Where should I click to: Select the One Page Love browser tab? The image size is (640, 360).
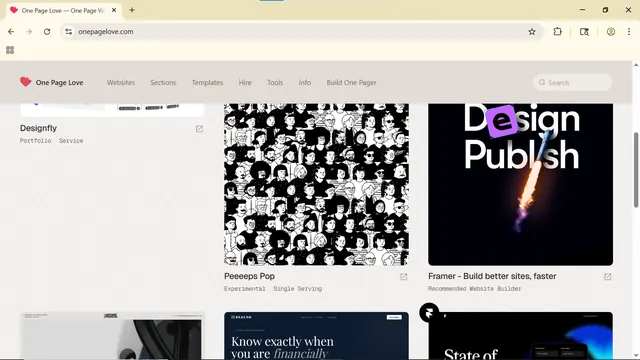coord(63,10)
